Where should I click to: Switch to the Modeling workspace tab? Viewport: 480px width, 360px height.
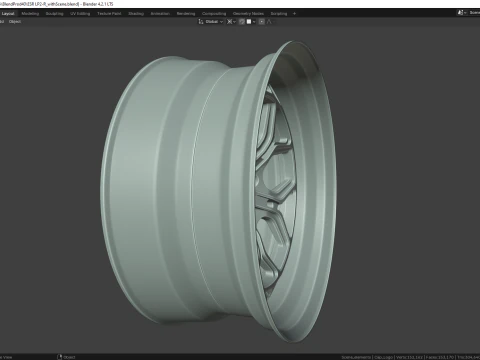[30, 14]
